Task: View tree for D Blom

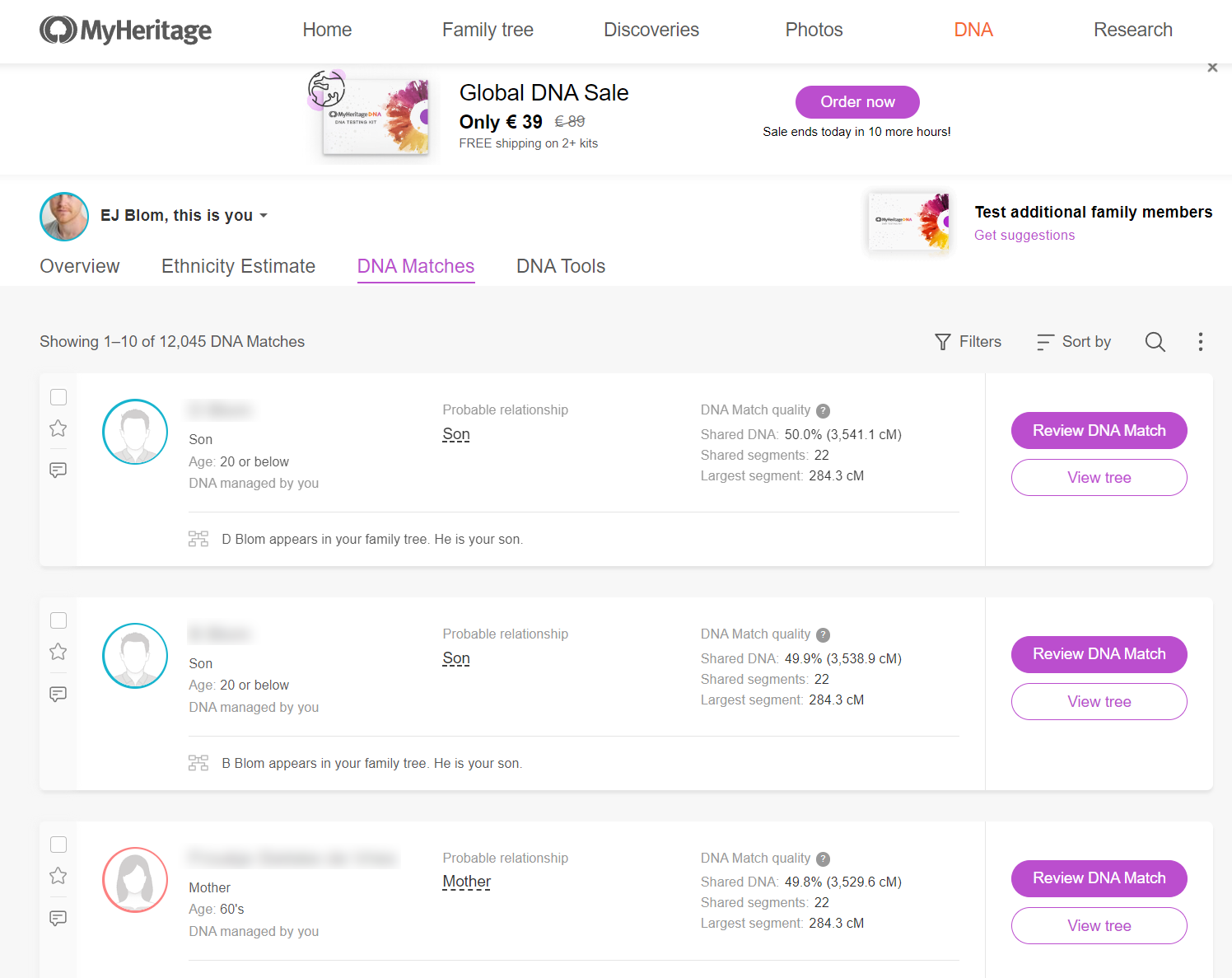Action: pos(1099,478)
